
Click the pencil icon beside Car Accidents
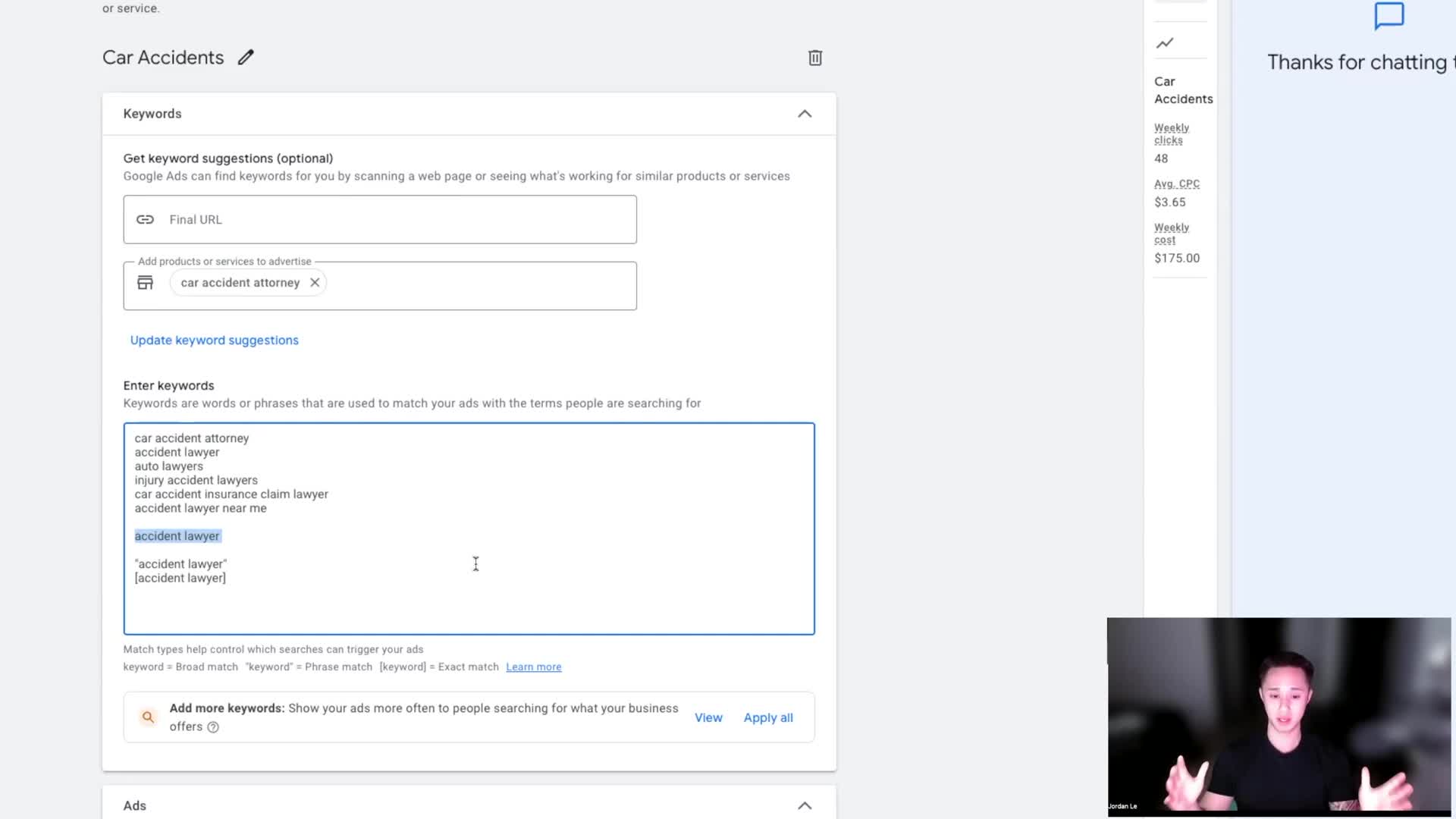point(246,58)
